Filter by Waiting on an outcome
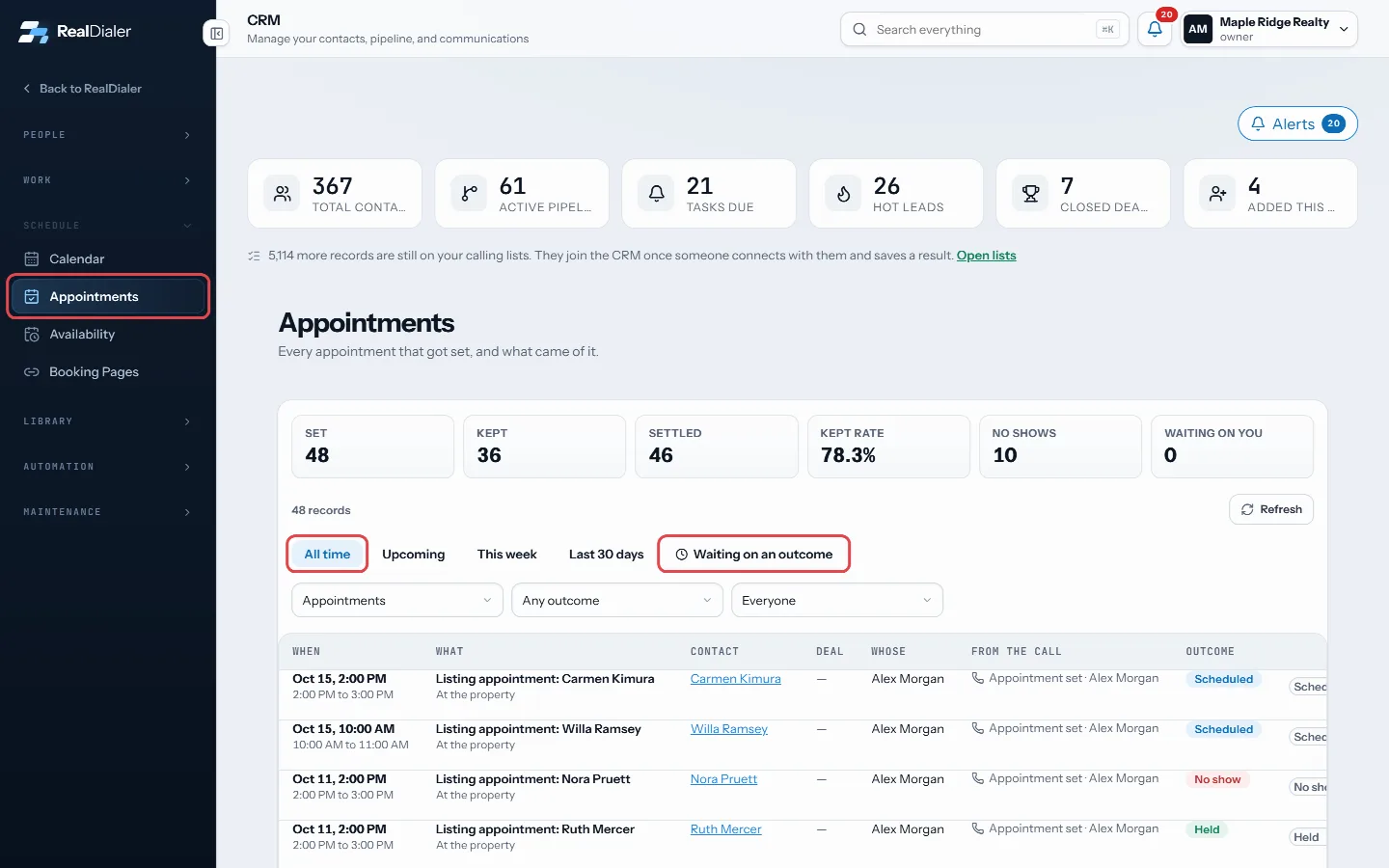The height and width of the screenshot is (868, 1389). [x=753, y=554]
